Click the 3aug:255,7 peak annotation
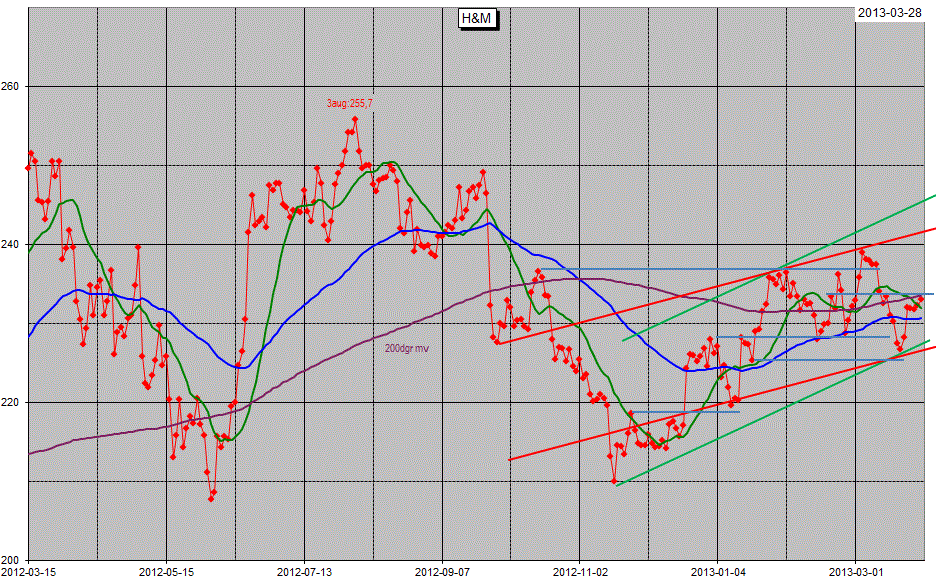The width and height of the screenshot is (936, 579). coord(349,103)
